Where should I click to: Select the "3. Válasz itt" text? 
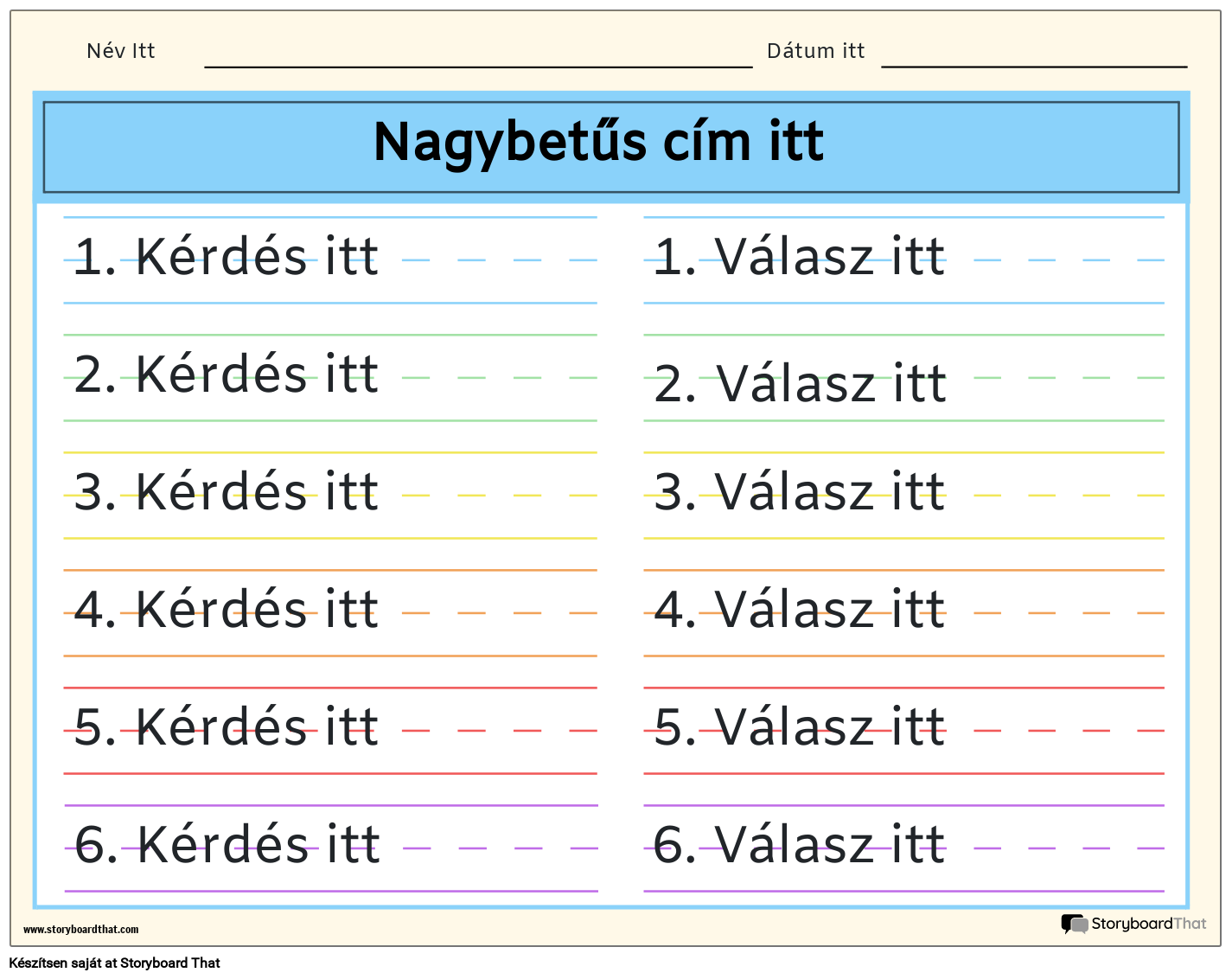pos(799,492)
